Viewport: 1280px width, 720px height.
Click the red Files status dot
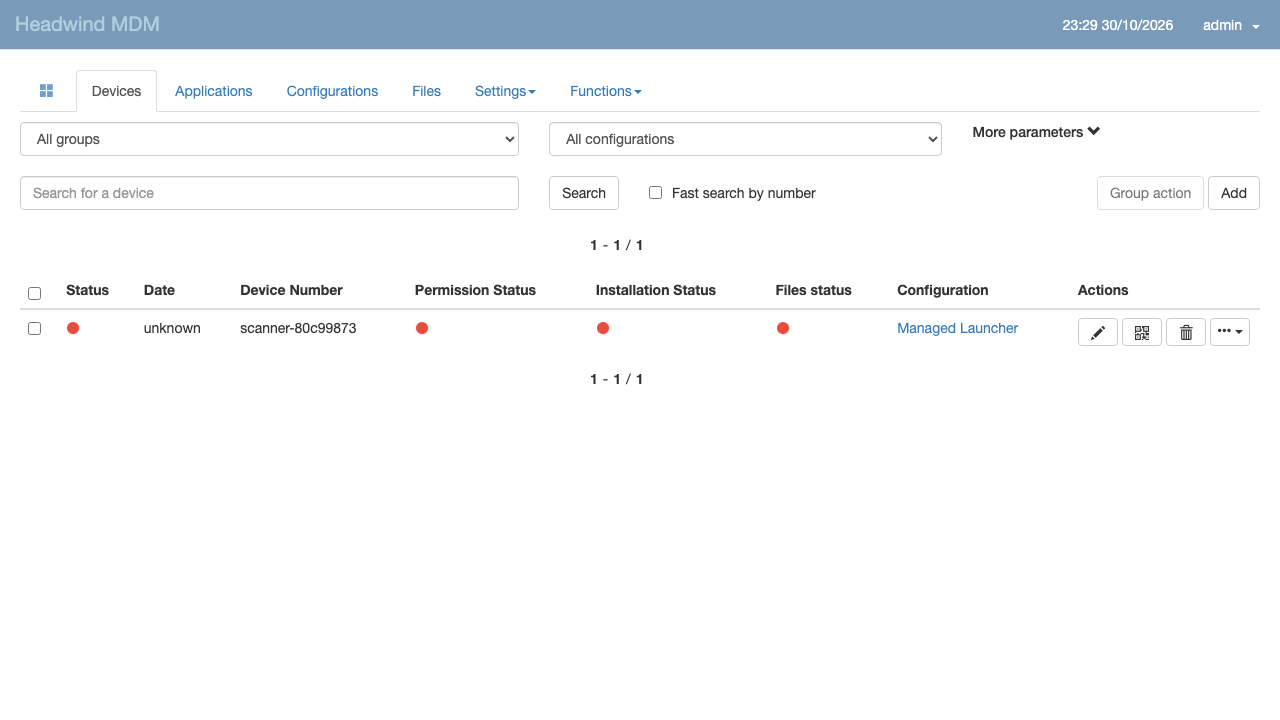(x=783, y=328)
